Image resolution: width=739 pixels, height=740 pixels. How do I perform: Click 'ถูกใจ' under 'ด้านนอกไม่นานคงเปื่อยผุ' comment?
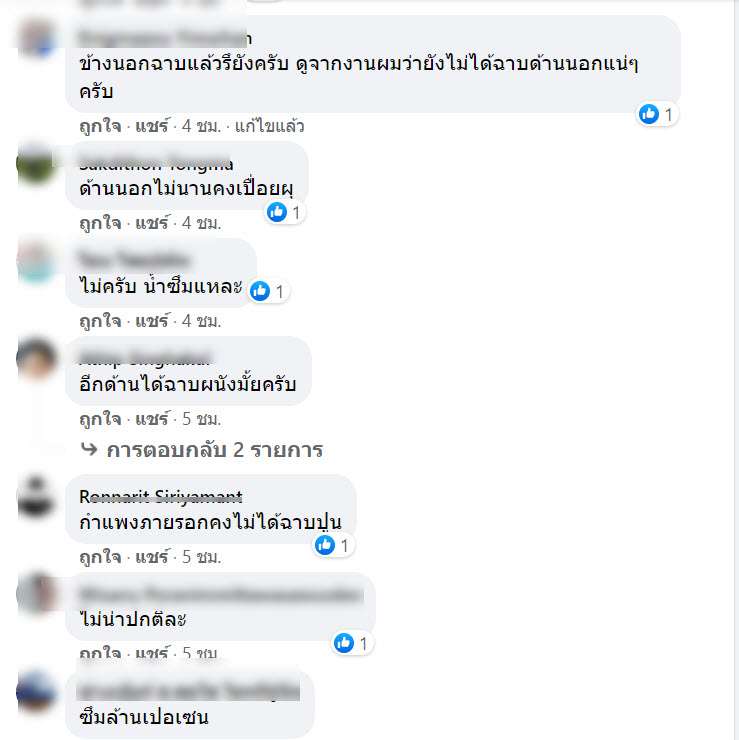101,223
